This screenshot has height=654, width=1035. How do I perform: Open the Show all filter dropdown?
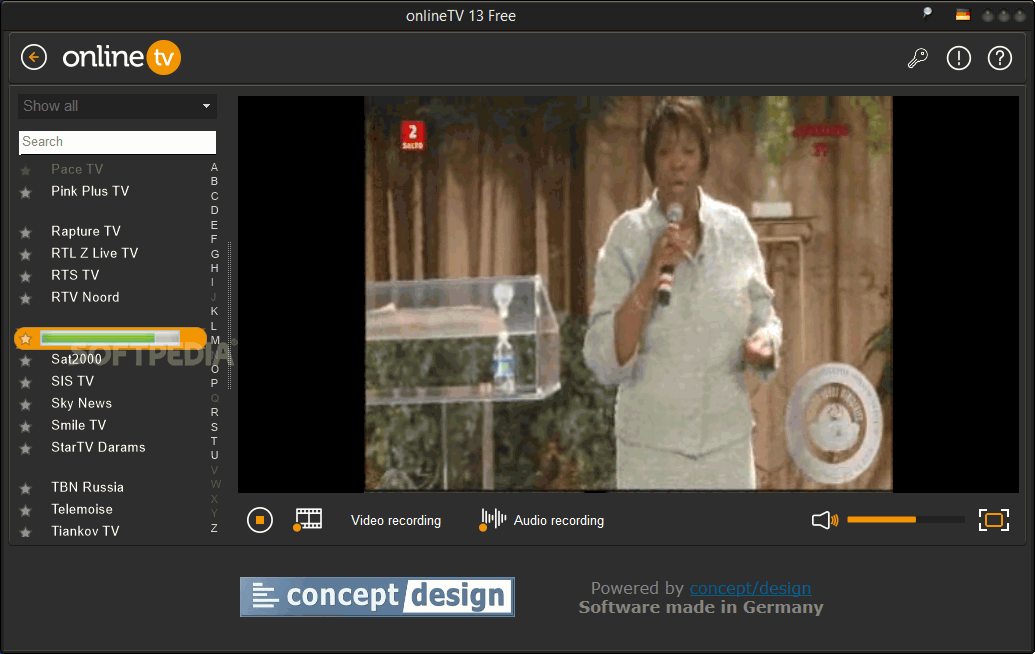(x=117, y=106)
